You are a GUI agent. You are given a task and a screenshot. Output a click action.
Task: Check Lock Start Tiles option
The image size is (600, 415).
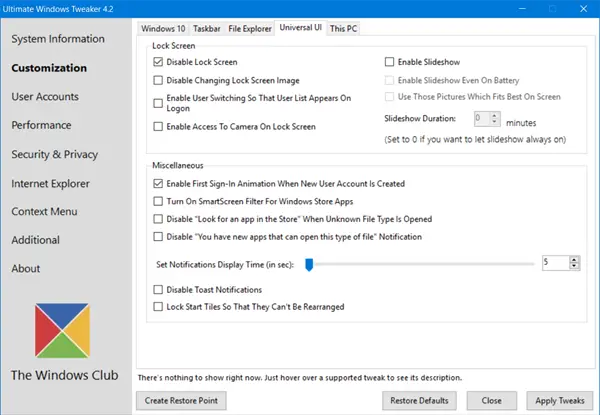click(158, 307)
